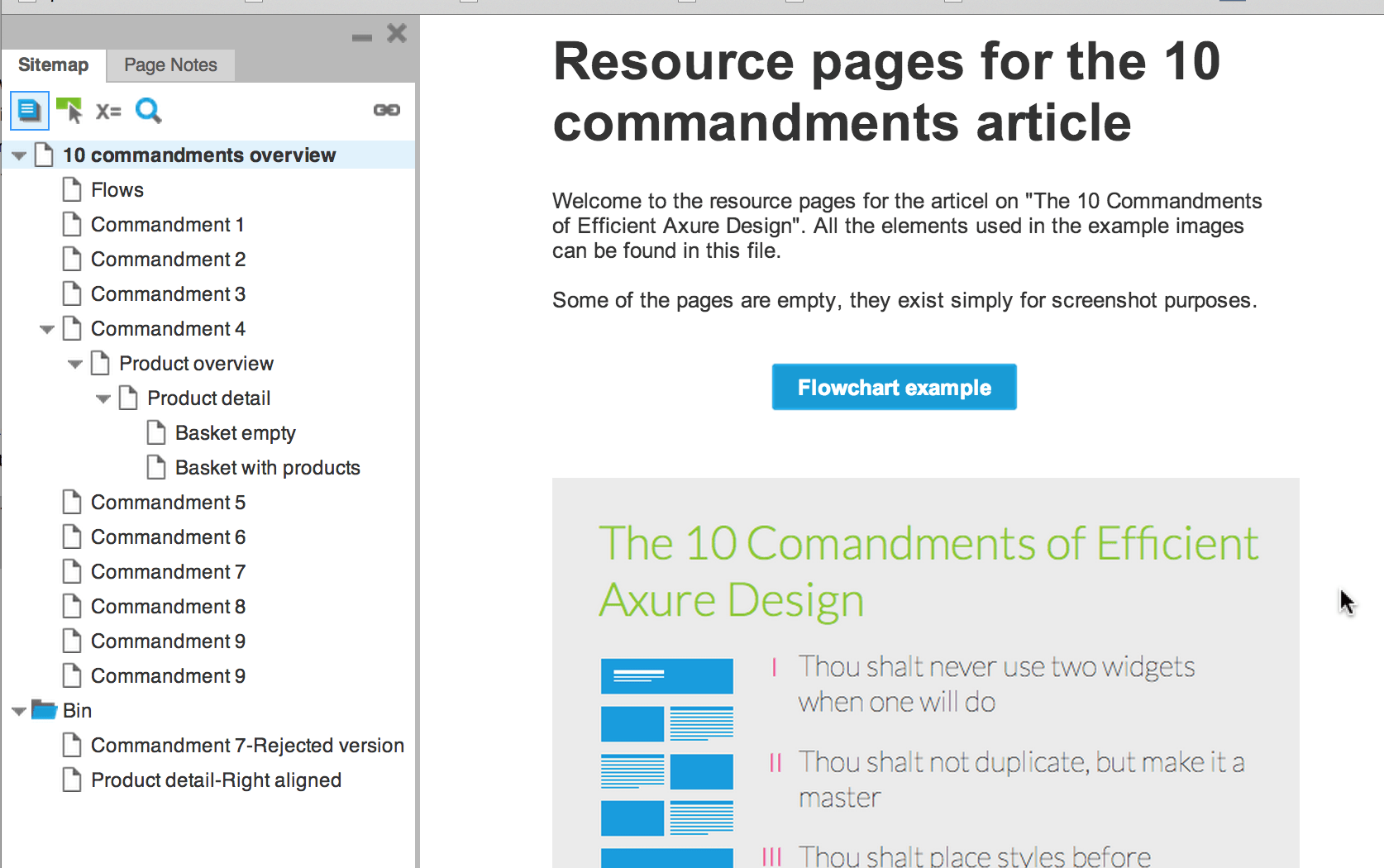Collapse the Product overview node
1384x868 pixels.
pos(75,364)
